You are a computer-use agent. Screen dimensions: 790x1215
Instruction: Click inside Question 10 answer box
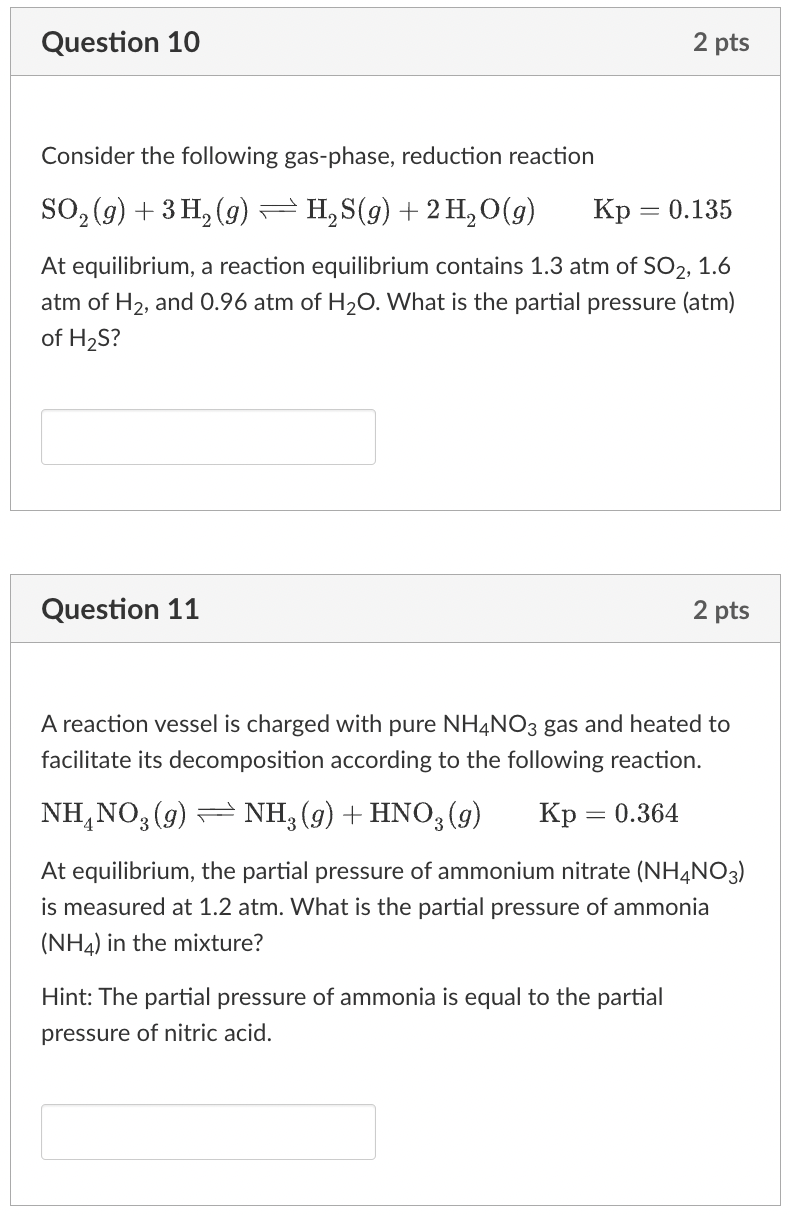click(207, 436)
